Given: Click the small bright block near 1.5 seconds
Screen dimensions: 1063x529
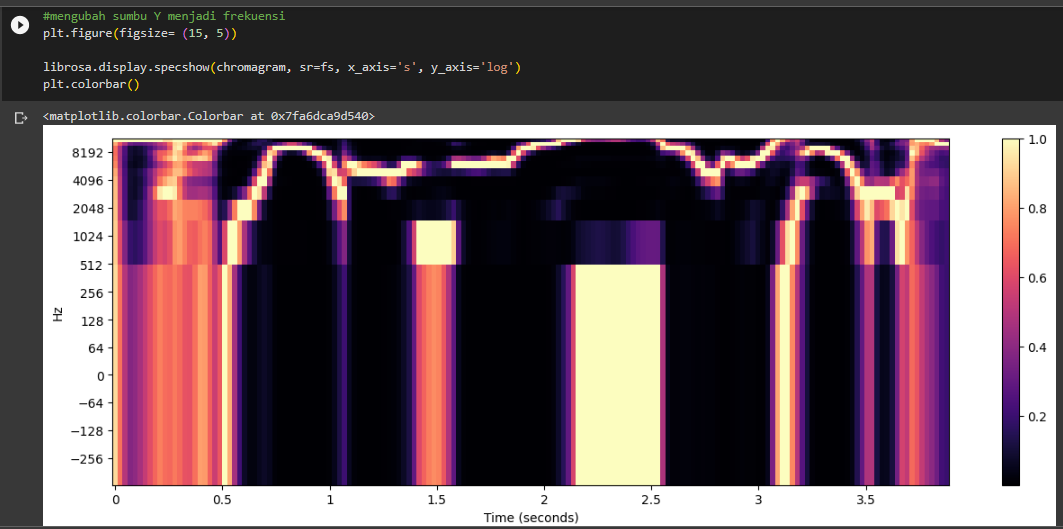Looking at the screenshot, I should [x=435, y=243].
